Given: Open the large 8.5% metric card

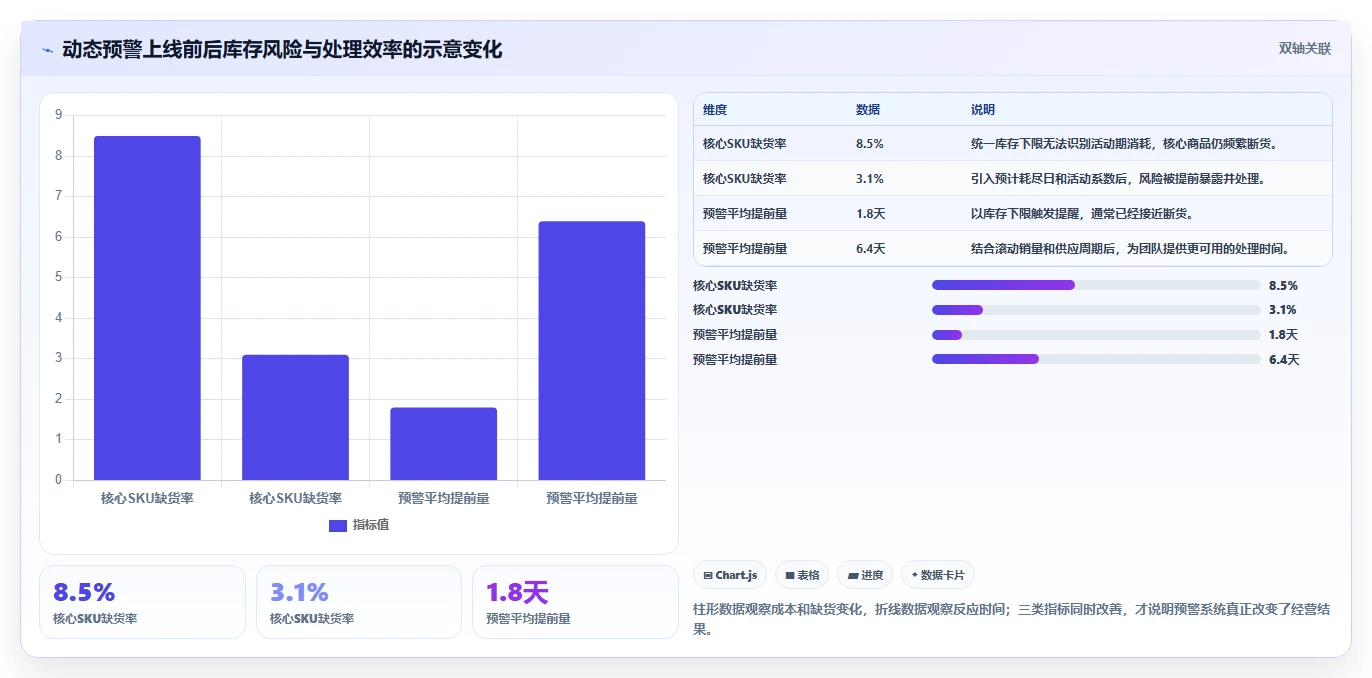Looking at the screenshot, I should (x=142, y=602).
